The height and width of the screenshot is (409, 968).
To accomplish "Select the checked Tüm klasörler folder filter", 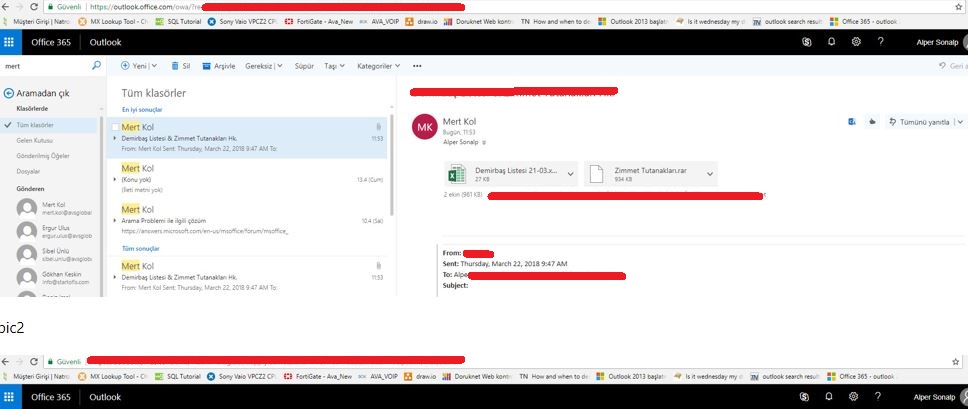I will point(49,125).
